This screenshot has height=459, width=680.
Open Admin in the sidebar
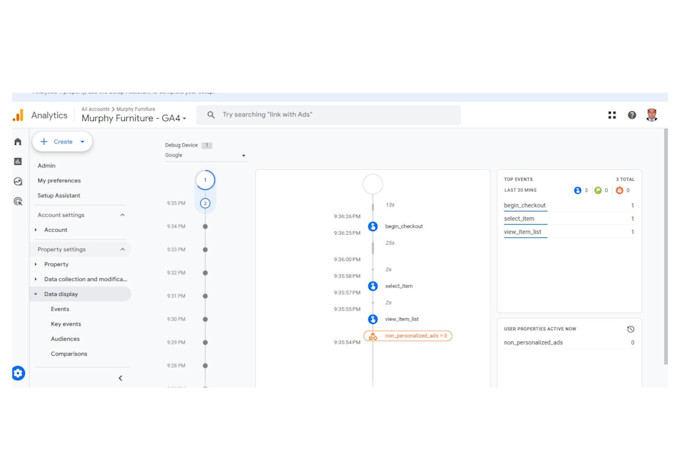[x=46, y=166]
